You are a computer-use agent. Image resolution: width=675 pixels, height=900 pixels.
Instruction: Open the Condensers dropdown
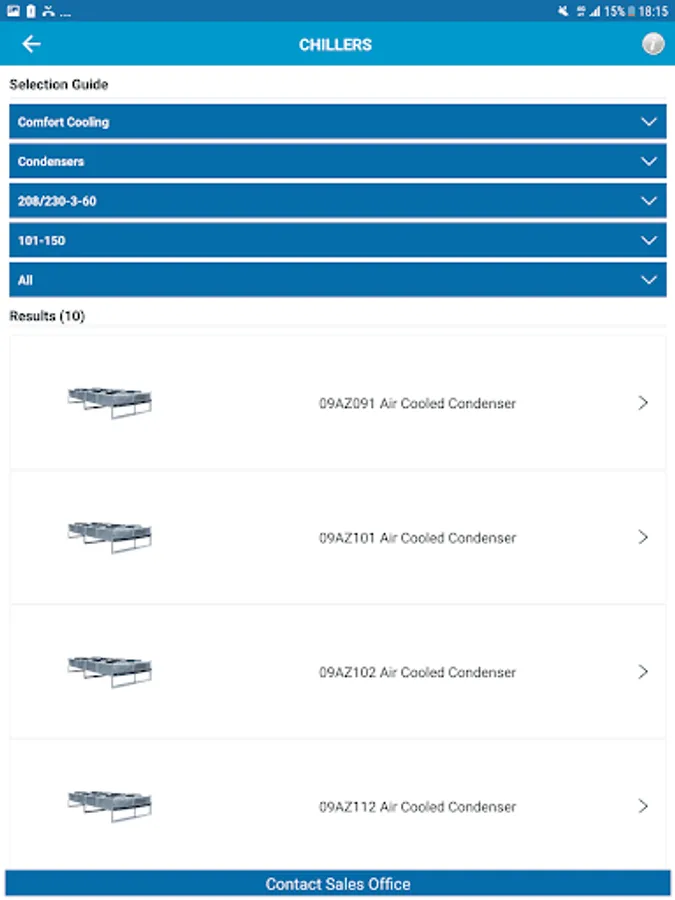click(338, 161)
